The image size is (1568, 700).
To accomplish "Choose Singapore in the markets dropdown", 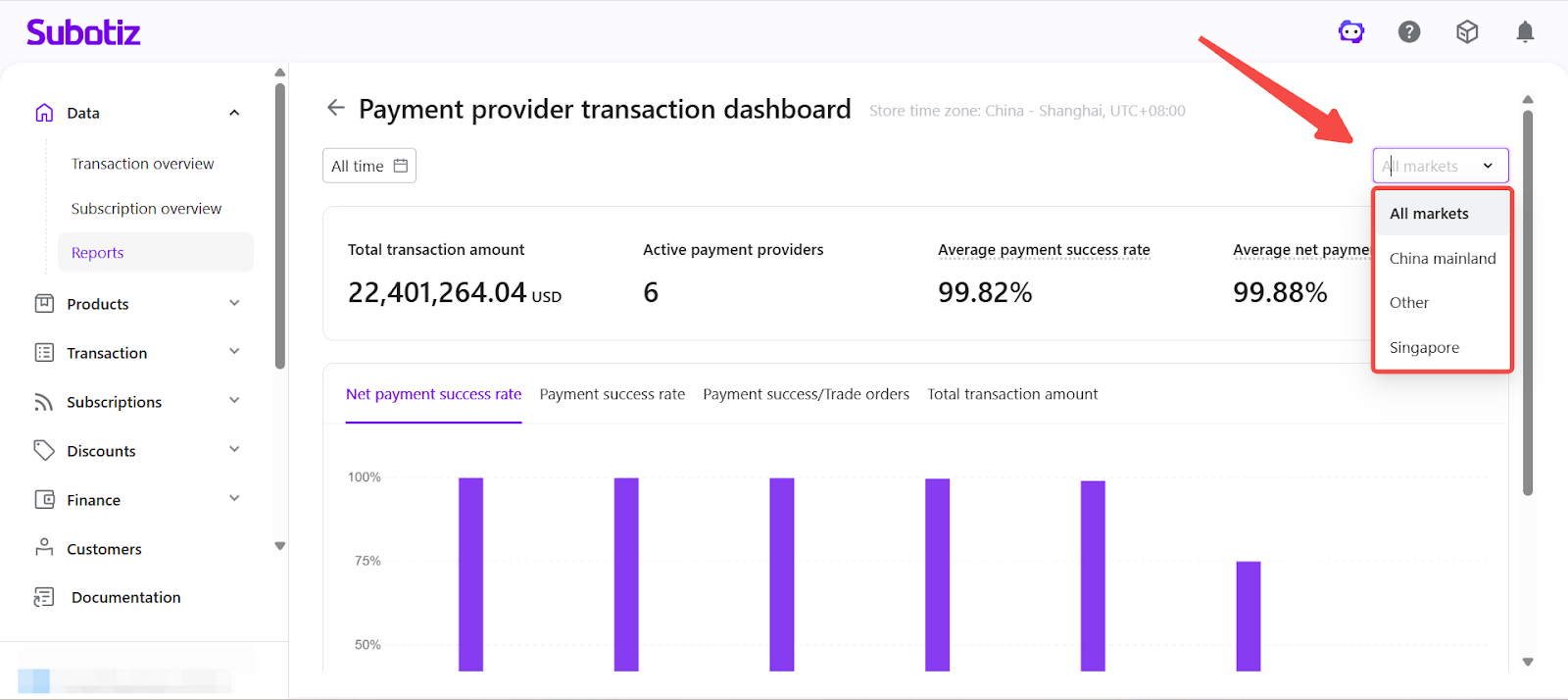I will point(1424,348).
